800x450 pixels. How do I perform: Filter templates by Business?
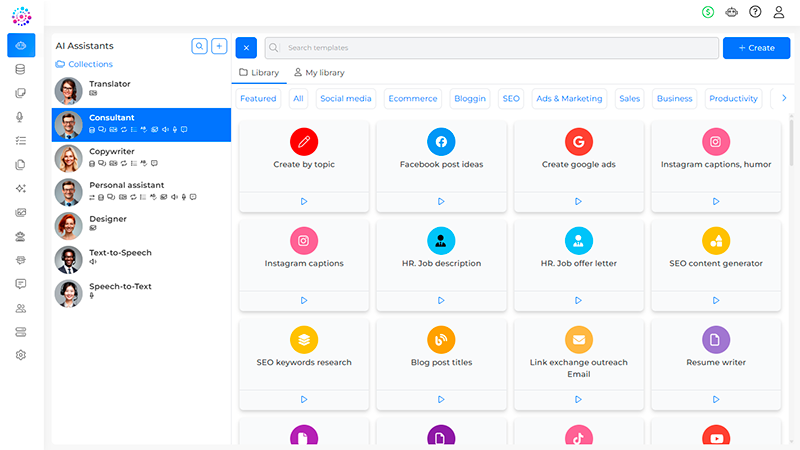click(x=674, y=98)
